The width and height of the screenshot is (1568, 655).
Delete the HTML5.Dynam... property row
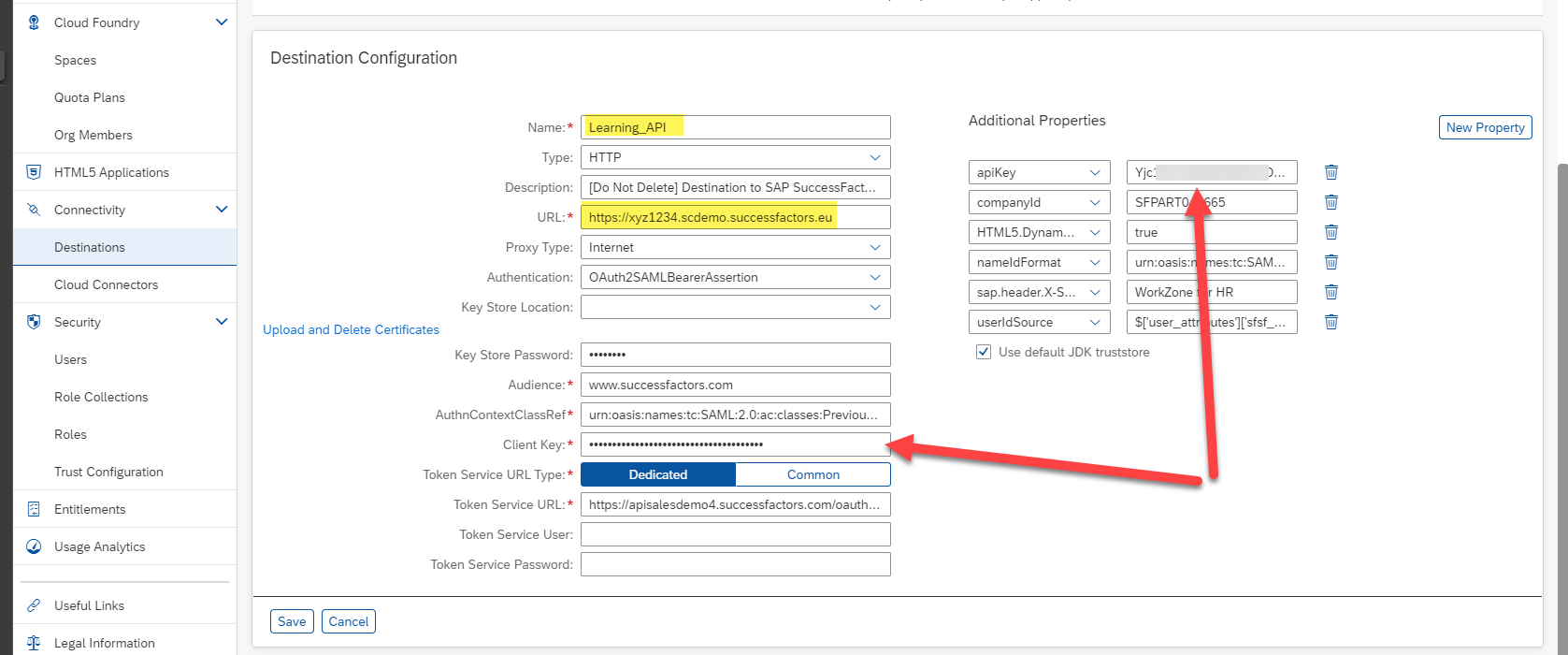pyautogui.click(x=1331, y=232)
